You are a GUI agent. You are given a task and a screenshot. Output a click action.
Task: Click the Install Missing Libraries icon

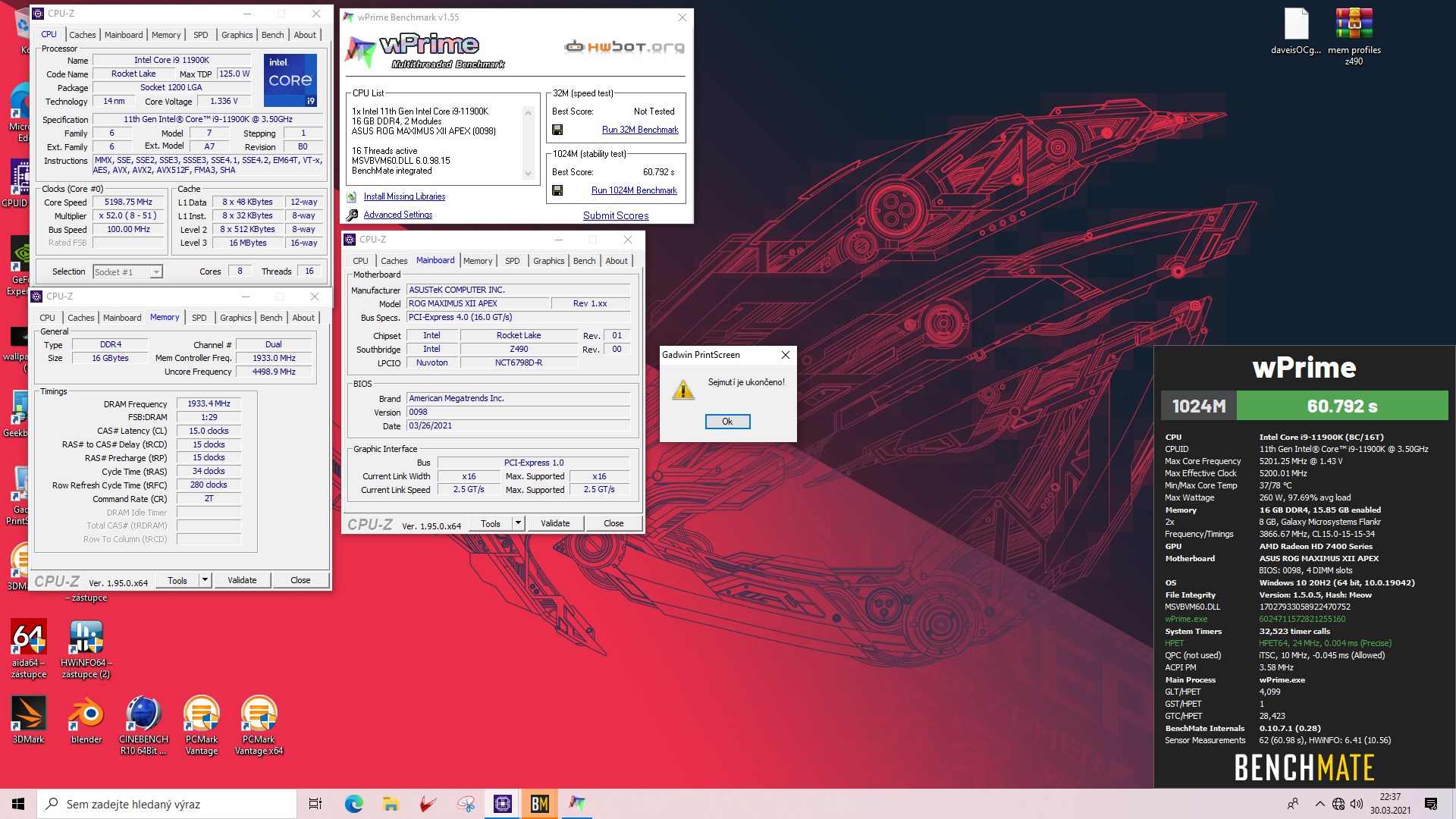[352, 197]
